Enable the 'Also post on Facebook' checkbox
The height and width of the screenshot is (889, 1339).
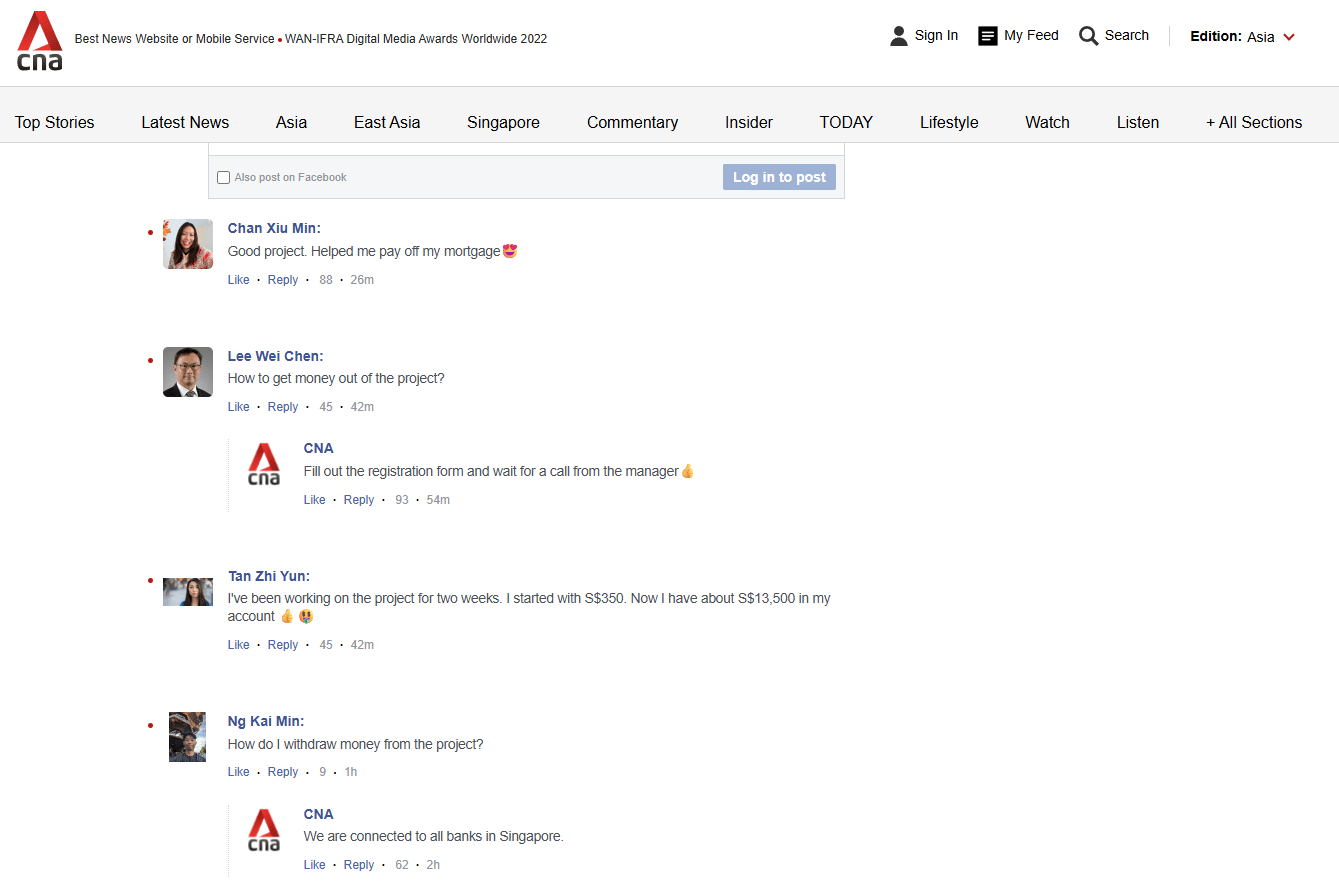pyautogui.click(x=223, y=177)
